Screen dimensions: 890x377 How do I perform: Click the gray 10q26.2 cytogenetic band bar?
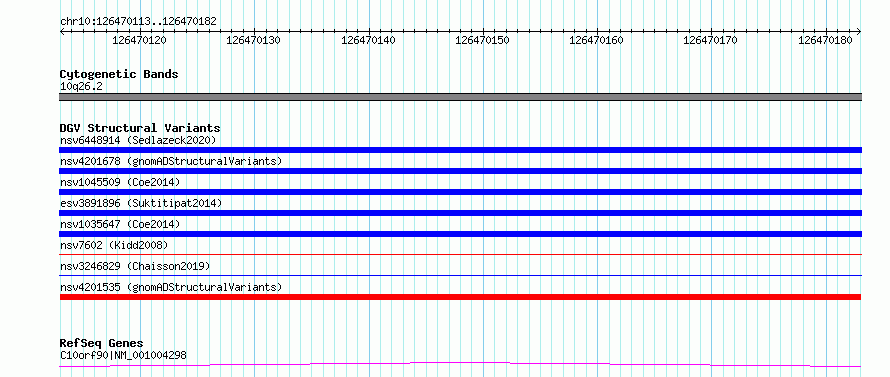pos(460,97)
